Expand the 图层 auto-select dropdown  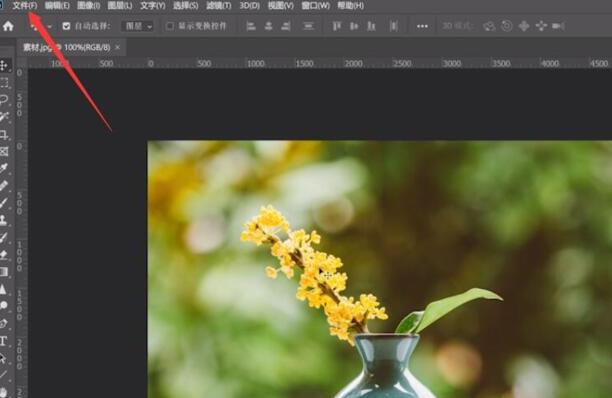tap(137, 26)
